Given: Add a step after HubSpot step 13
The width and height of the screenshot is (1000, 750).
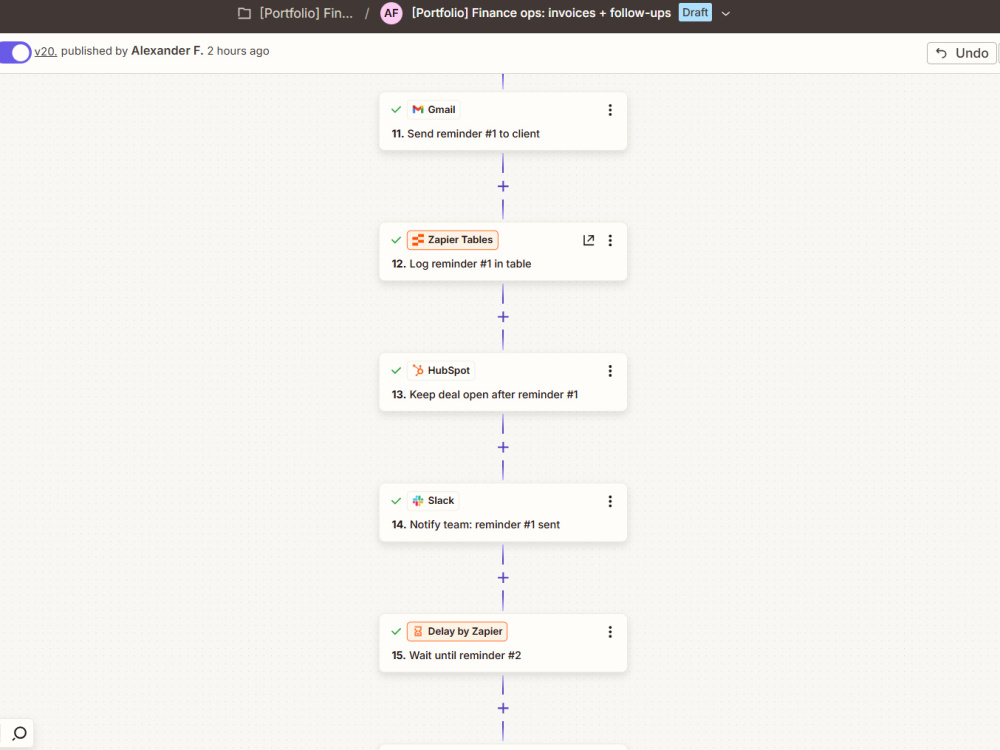Looking at the screenshot, I should coord(503,447).
